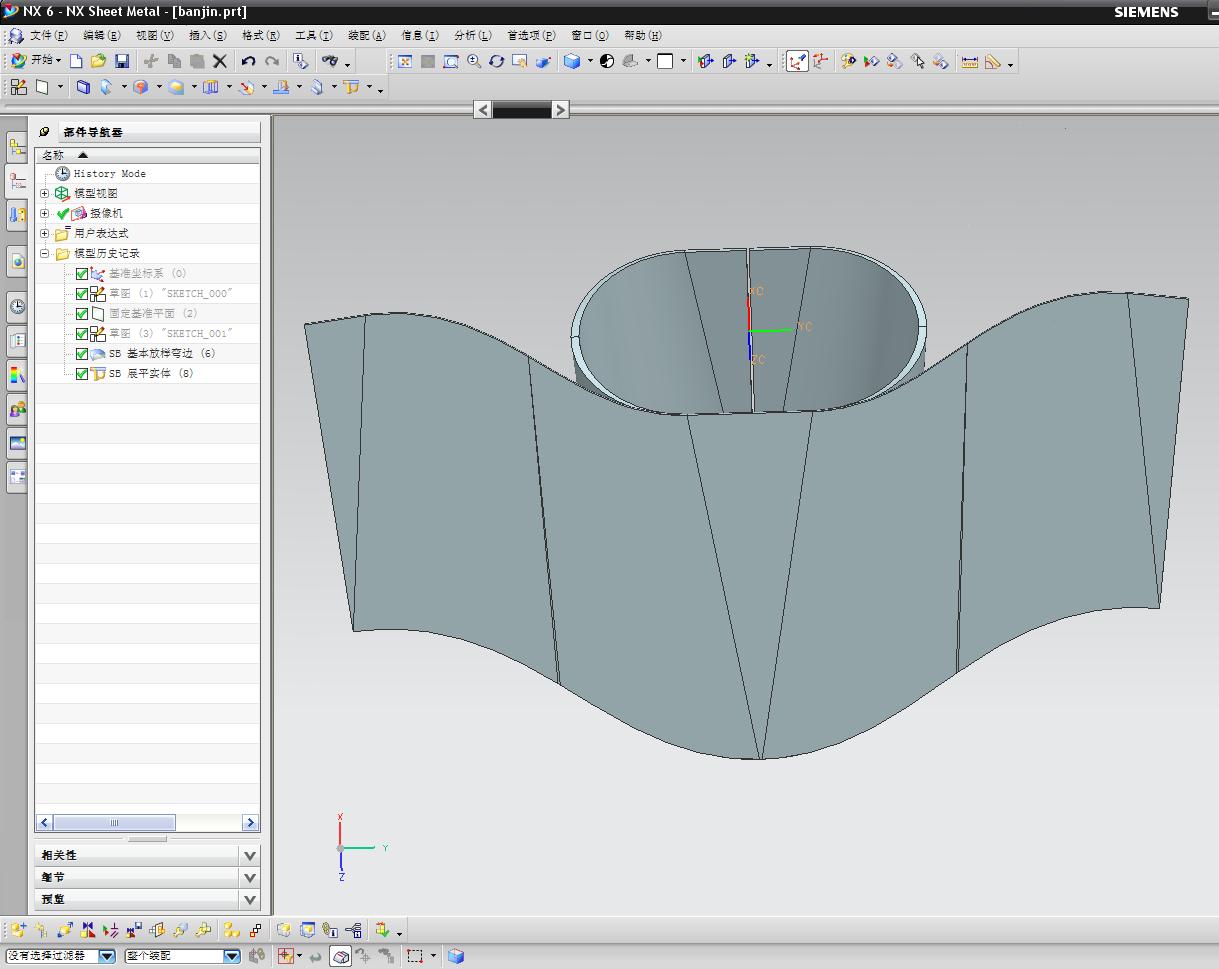Open the History clock sidebar tab
The height and width of the screenshot is (969, 1219).
pyautogui.click(x=17, y=307)
